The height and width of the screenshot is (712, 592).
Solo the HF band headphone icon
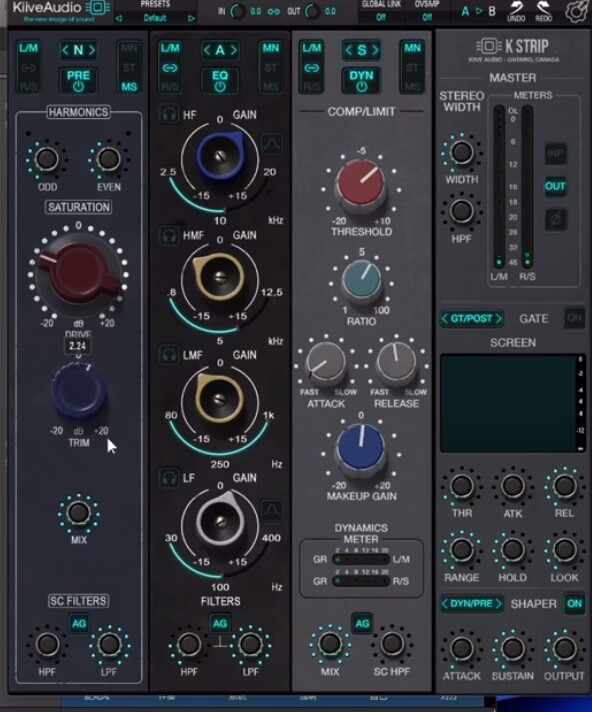169,114
